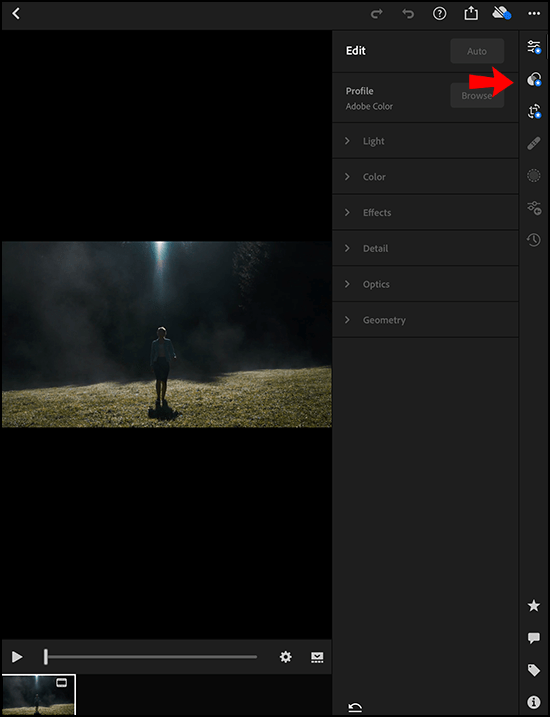This screenshot has width=550, height=717.
Task: Open the keywords tag icon
Action: pos(534,670)
